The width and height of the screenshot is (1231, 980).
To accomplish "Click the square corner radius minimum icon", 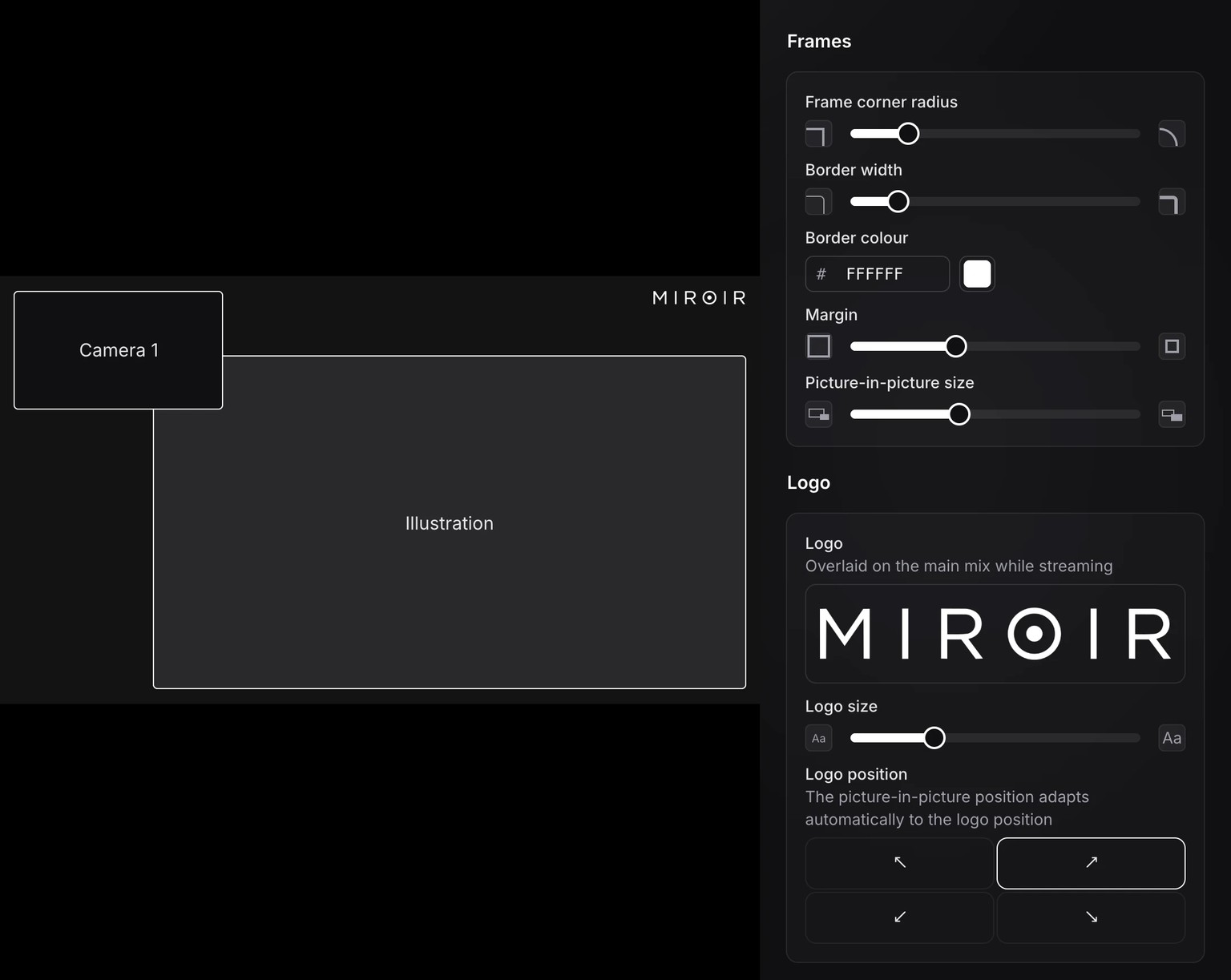I will 818,134.
